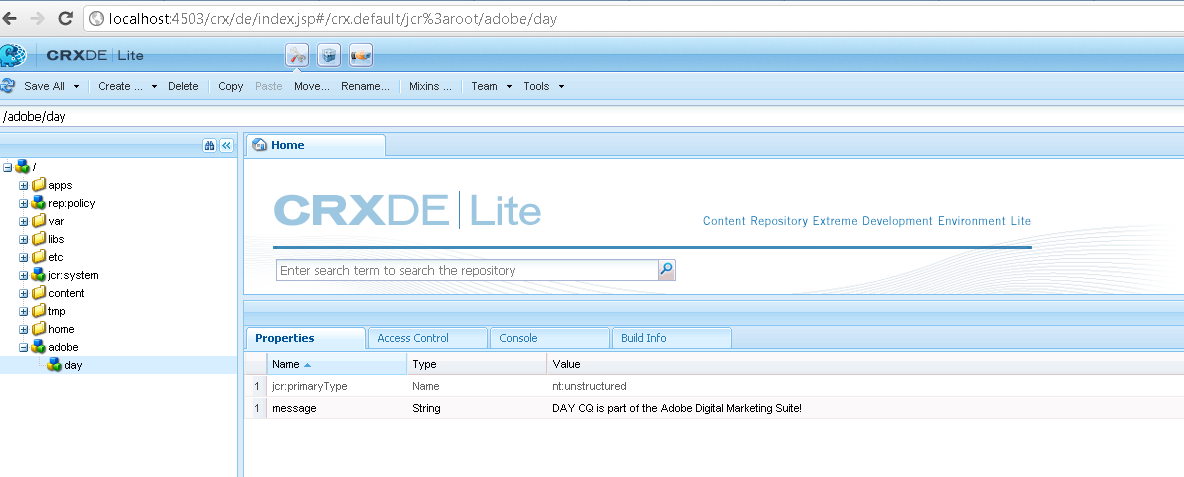Click the jcr:primaryType name cell
This screenshot has width=1184, height=477.
(337, 386)
